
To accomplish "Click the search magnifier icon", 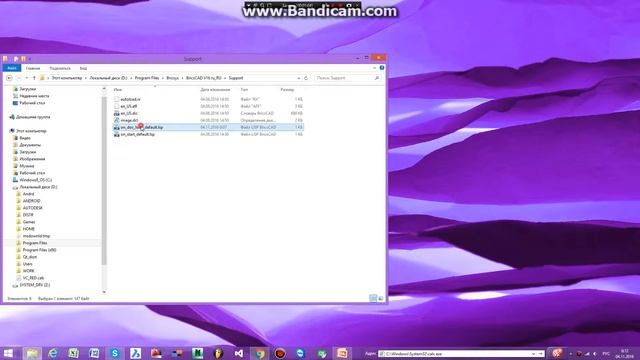I will point(377,78).
